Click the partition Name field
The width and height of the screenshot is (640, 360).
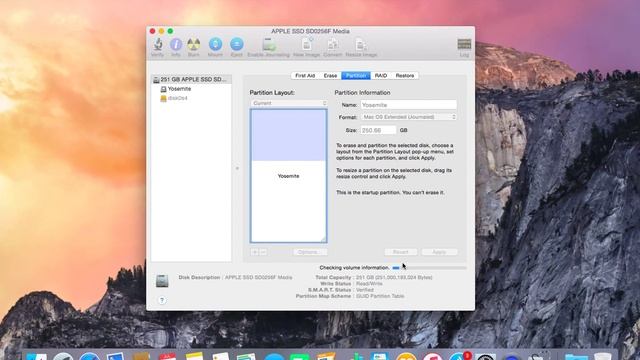[409, 105]
